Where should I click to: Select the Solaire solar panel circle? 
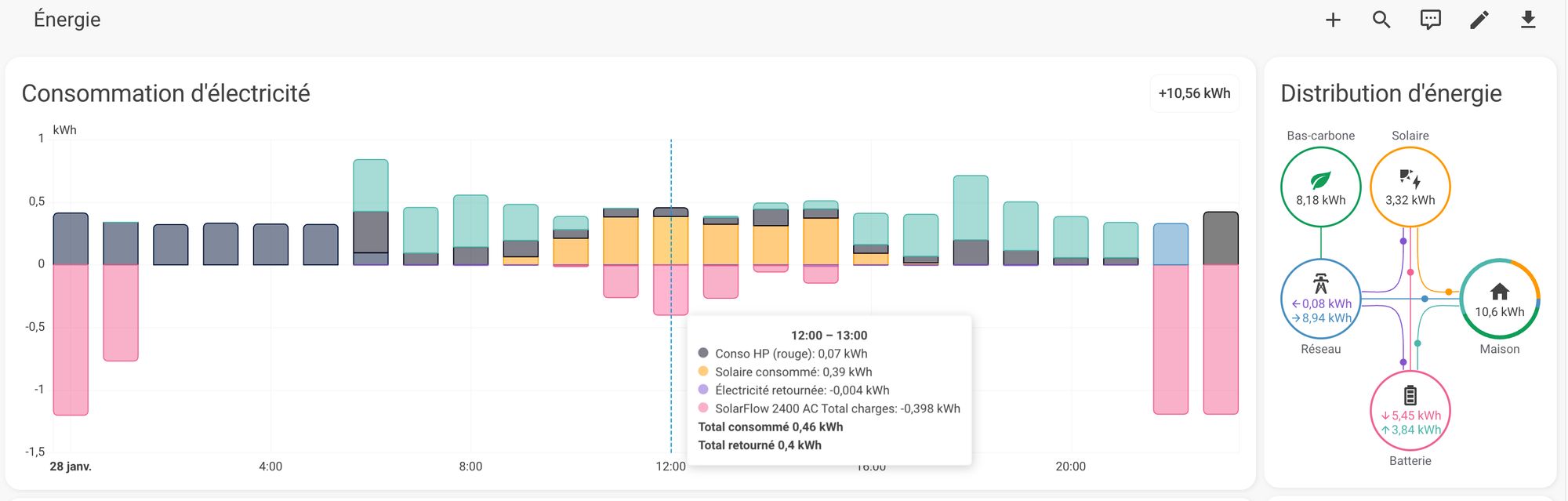pyautogui.click(x=1410, y=187)
